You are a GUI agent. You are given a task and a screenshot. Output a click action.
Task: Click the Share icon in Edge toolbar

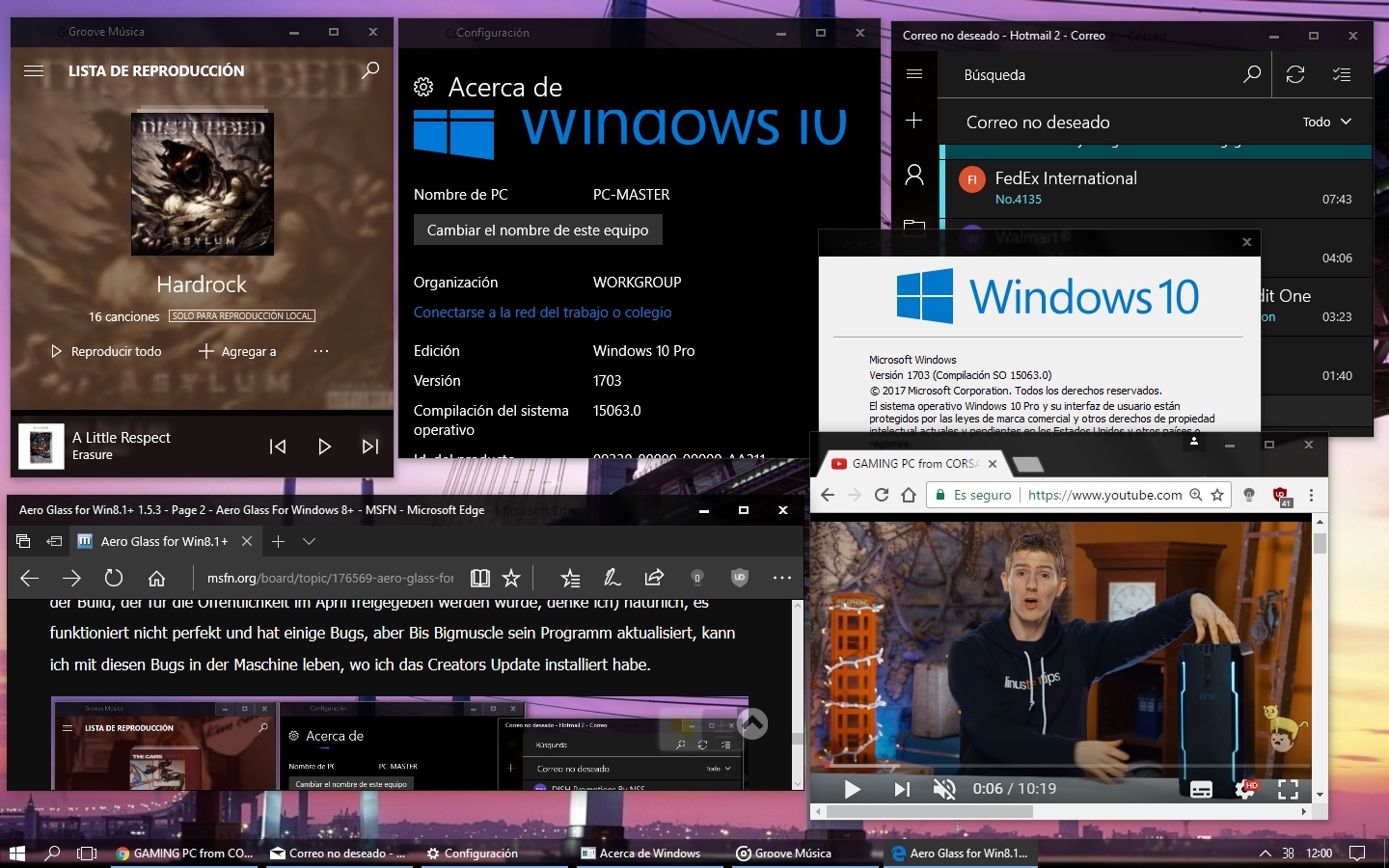(x=654, y=578)
